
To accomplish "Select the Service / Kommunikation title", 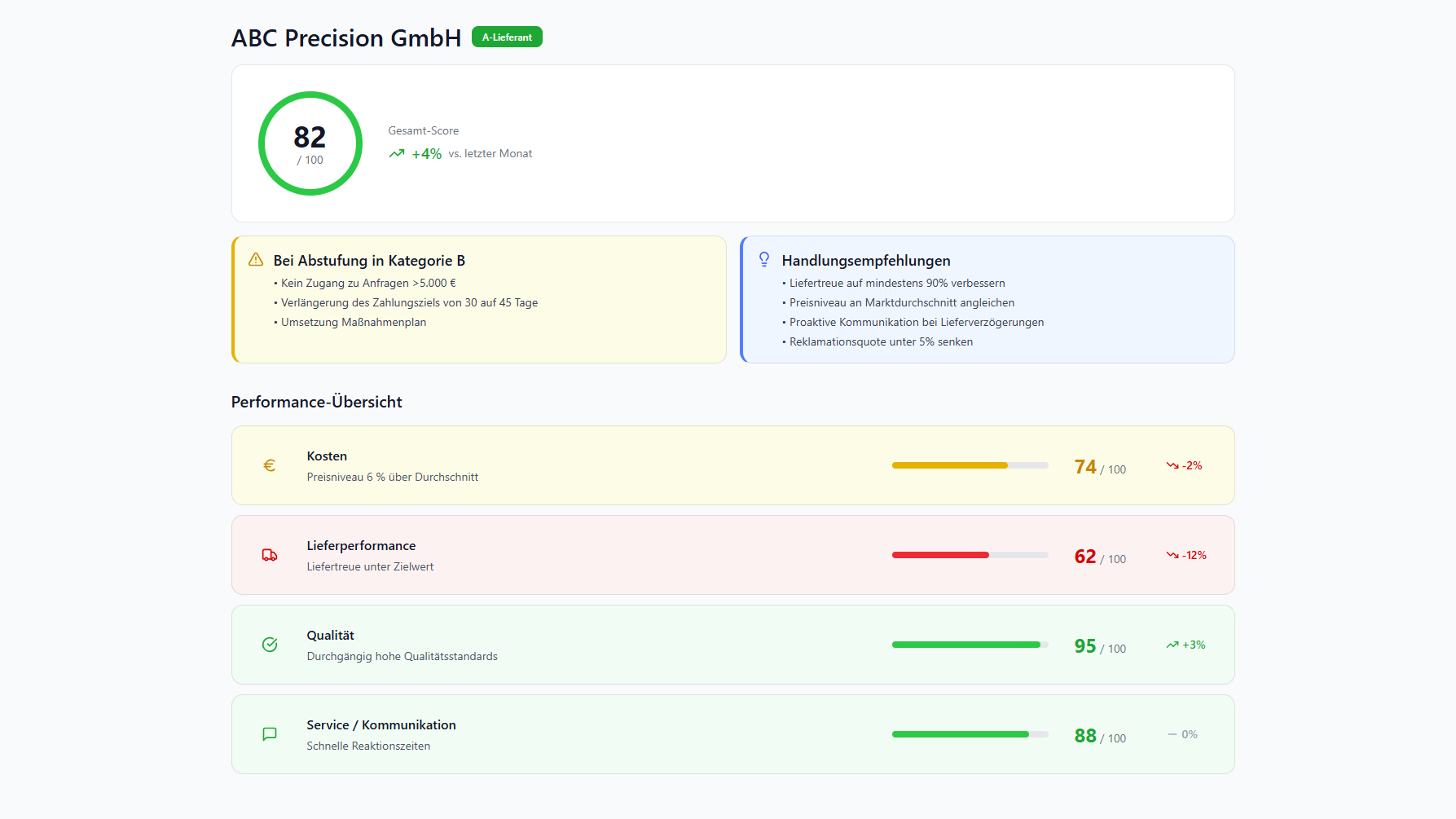I will (x=381, y=725).
